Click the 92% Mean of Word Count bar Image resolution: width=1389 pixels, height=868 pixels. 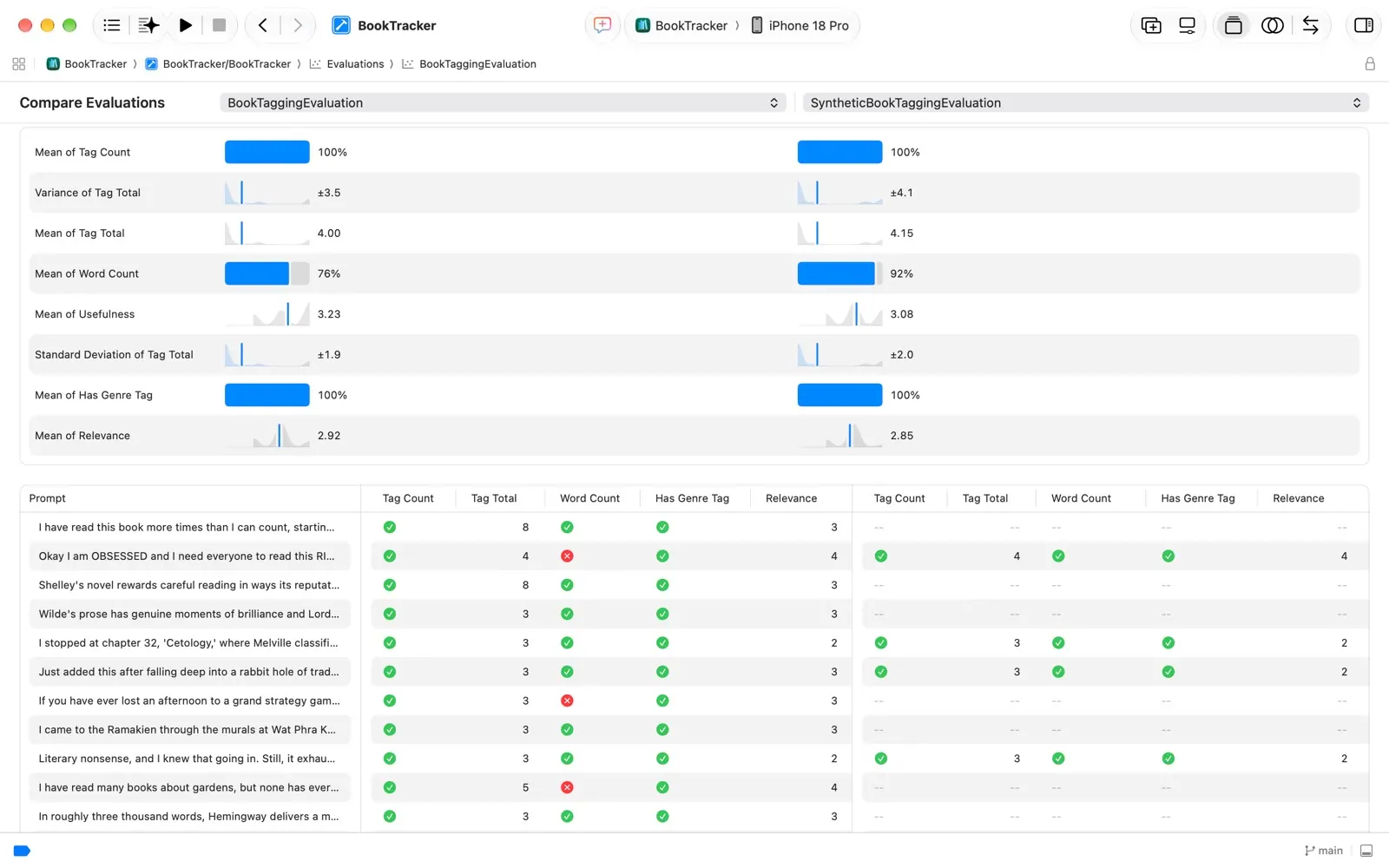pyautogui.click(x=839, y=273)
